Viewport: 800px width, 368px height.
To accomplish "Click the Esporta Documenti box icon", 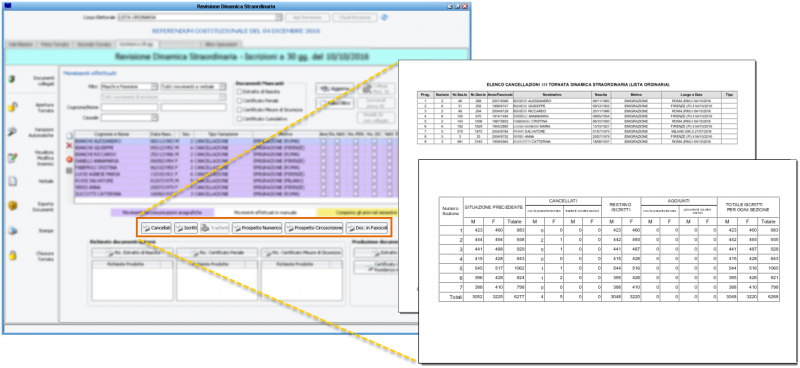I will pos(13,206).
